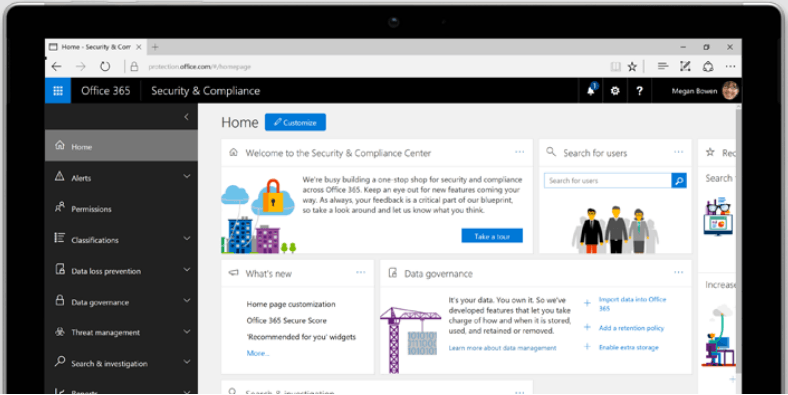Open Threat management sidebar item
The height and width of the screenshot is (395, 788).
121,332
